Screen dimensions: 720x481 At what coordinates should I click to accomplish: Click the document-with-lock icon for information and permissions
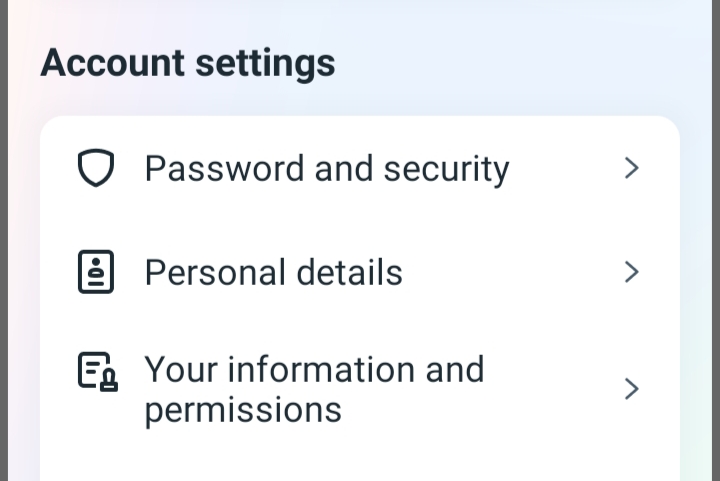click(x=98, y=372)
